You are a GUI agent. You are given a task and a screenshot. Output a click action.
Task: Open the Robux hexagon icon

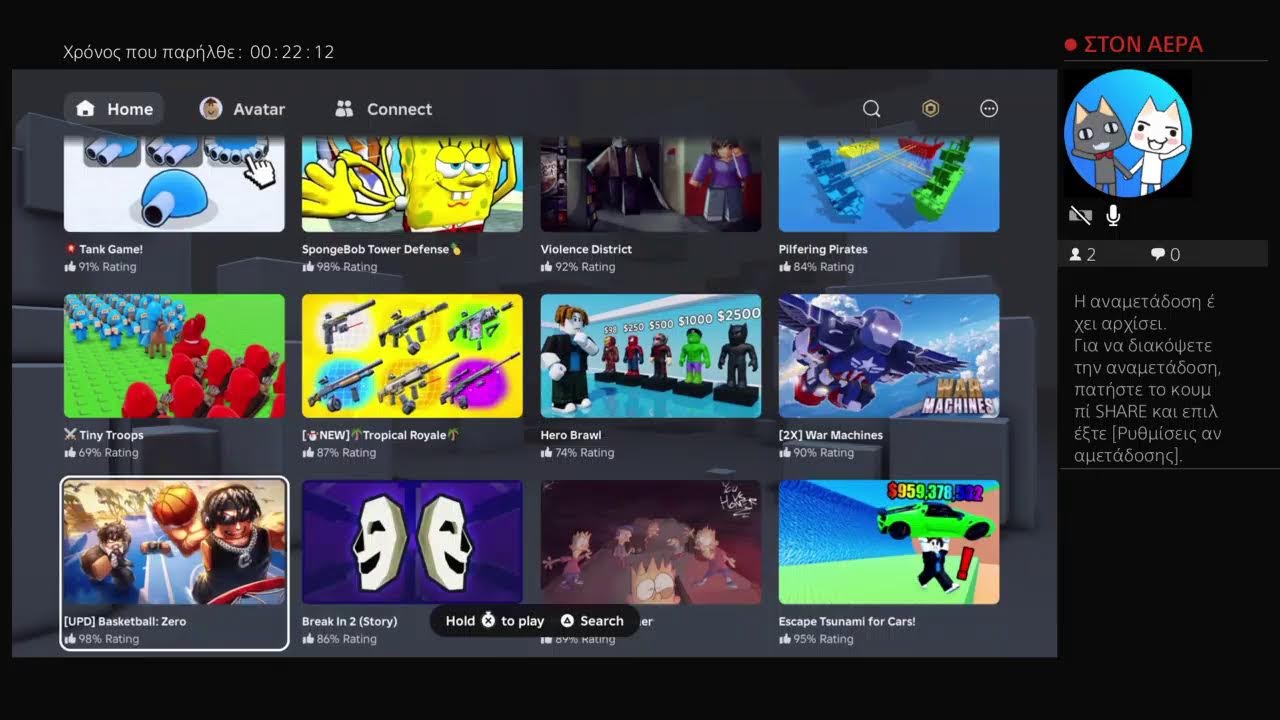coord(930,109)
